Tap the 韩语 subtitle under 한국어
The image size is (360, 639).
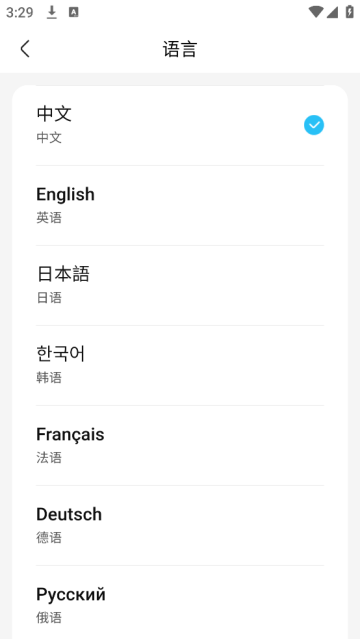[49, 377]
